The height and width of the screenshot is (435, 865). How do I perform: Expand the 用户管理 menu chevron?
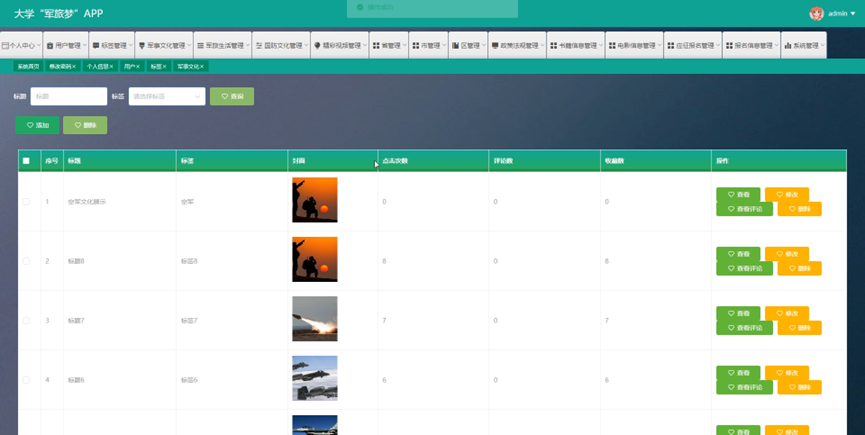pos(84,46)
